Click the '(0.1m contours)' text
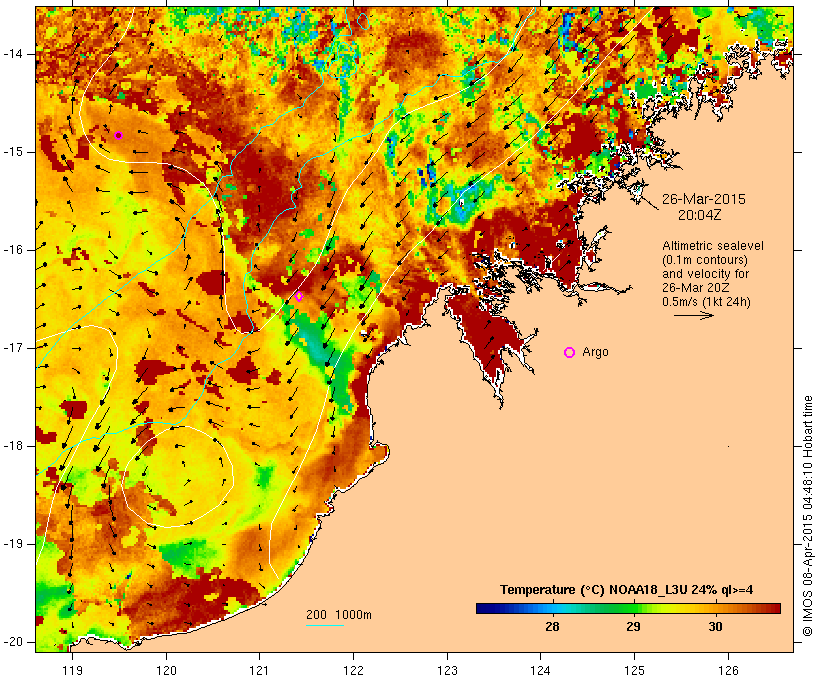This screenshot has height=680, width=820. (705, 260)
